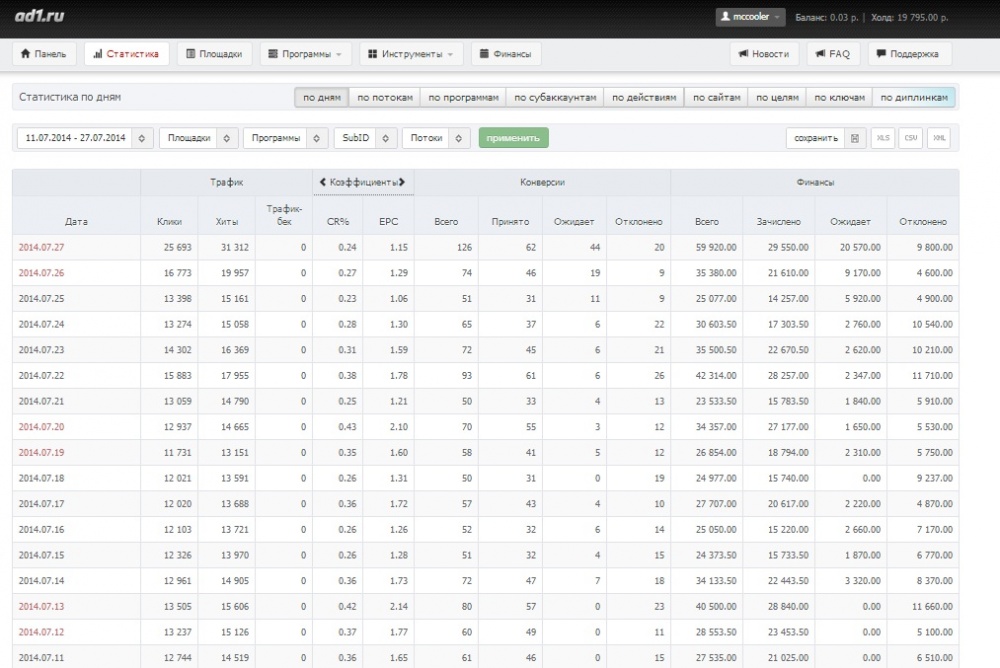Click the rejected amount 11 710.00

tap(932, 376)
